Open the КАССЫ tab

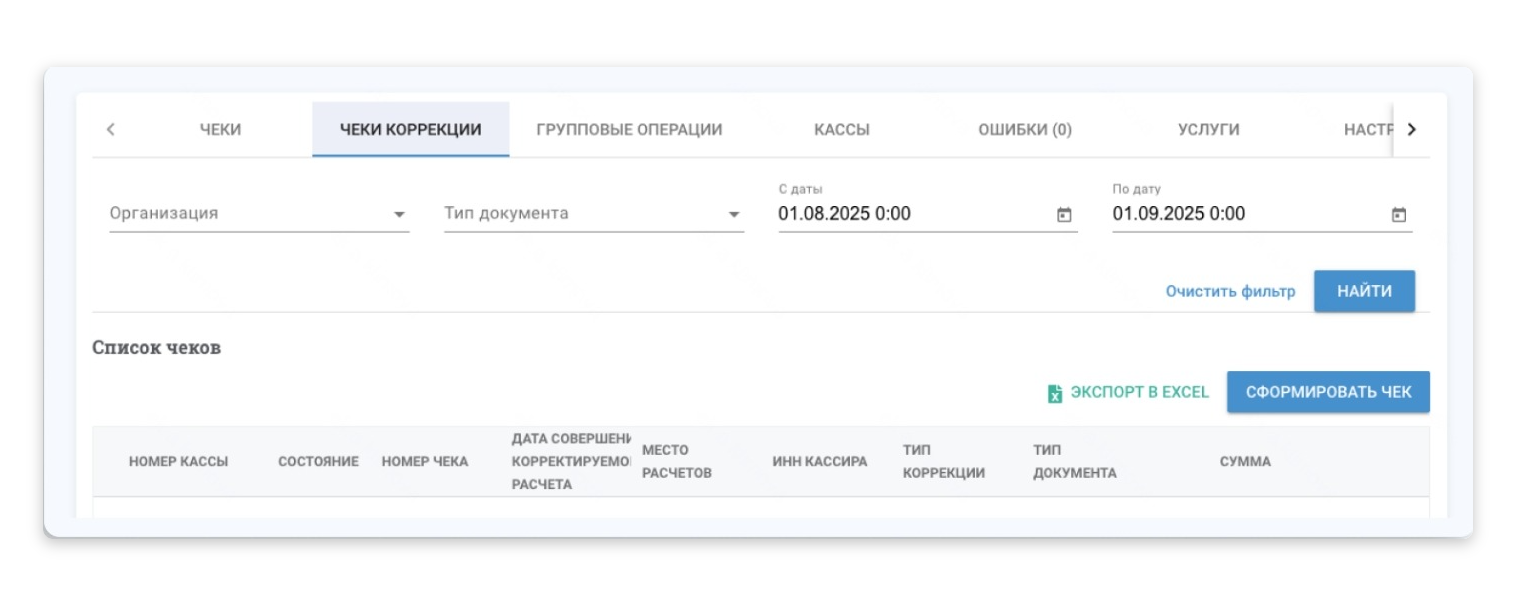pos(843,128)
